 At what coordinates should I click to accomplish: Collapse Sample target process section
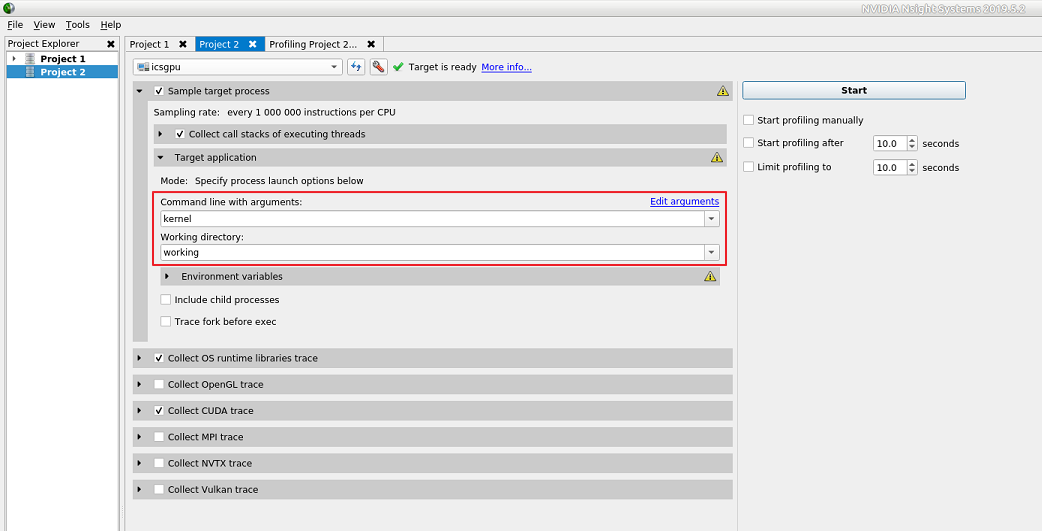click(140, 91)
